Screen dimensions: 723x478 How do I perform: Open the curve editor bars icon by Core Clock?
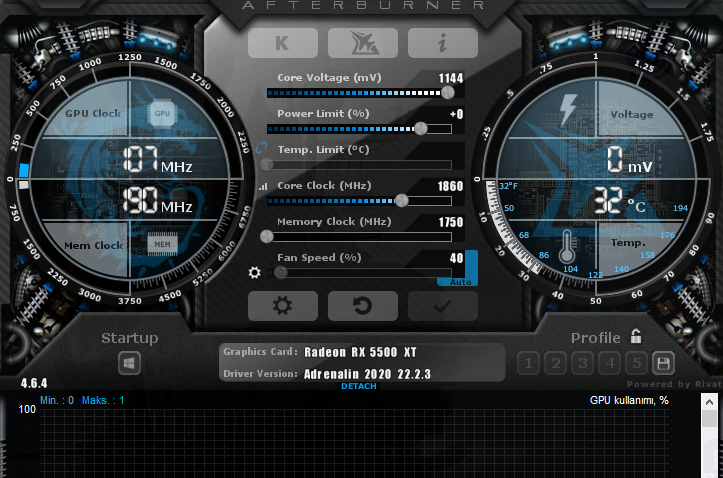click(x=263, y=186)
